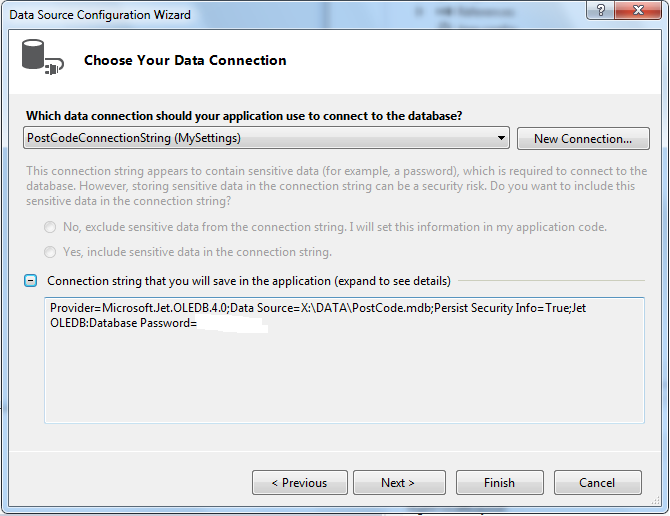Click inside the connection string text box
Screen dimensions: 670x516
point(344,360)
